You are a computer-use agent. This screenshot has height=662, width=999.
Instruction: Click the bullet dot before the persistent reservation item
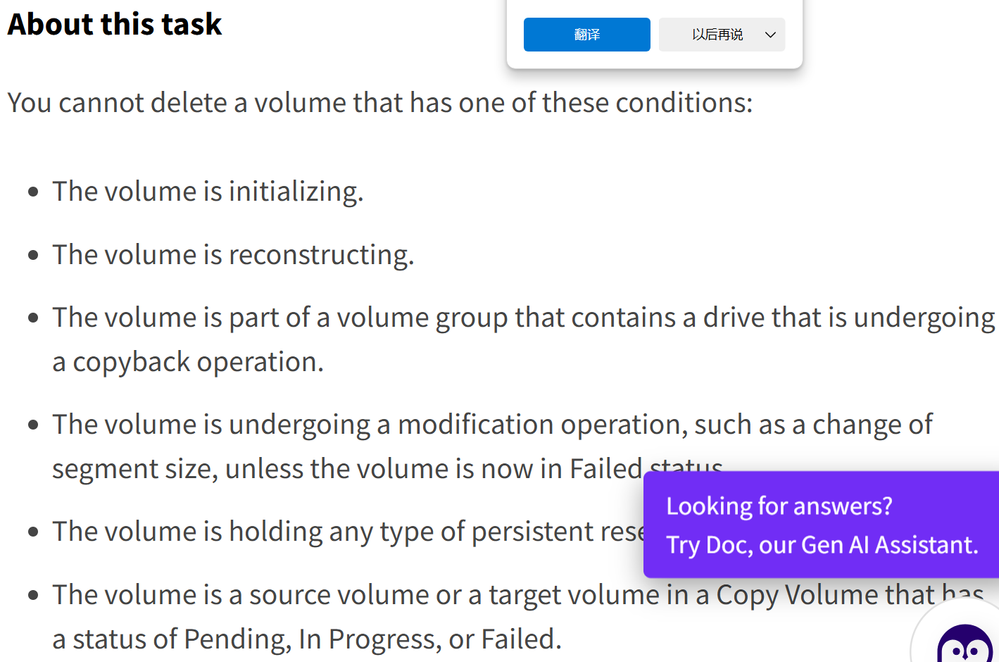(x=34, y=533)
